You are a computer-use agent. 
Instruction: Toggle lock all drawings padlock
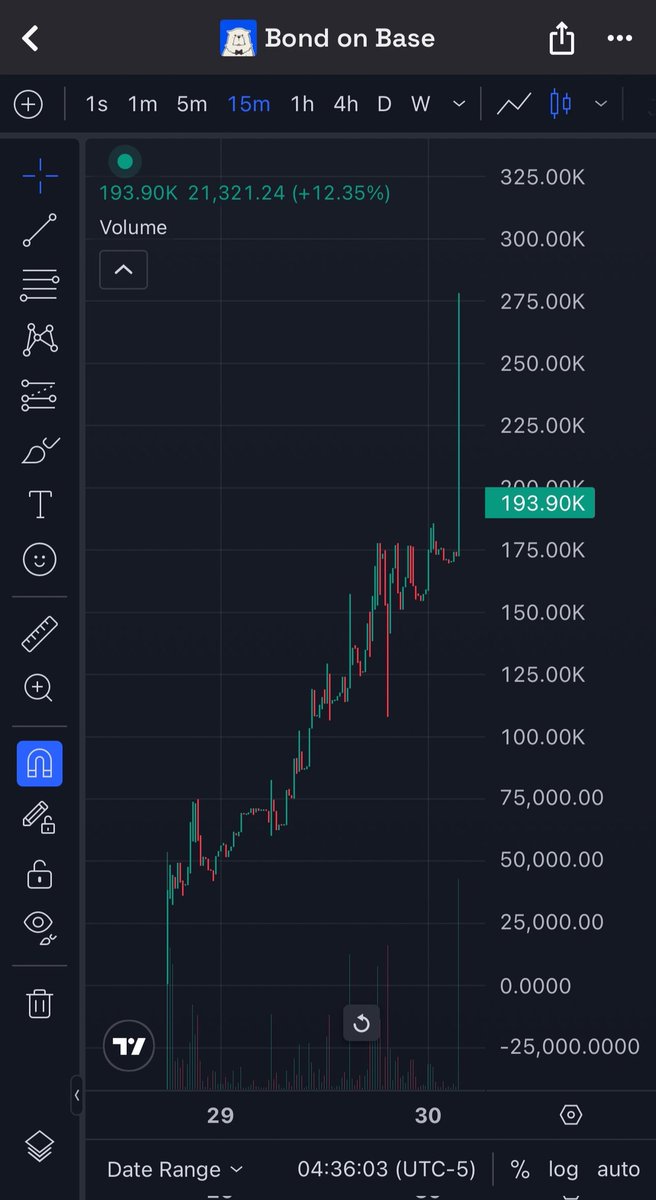(40, 873)
